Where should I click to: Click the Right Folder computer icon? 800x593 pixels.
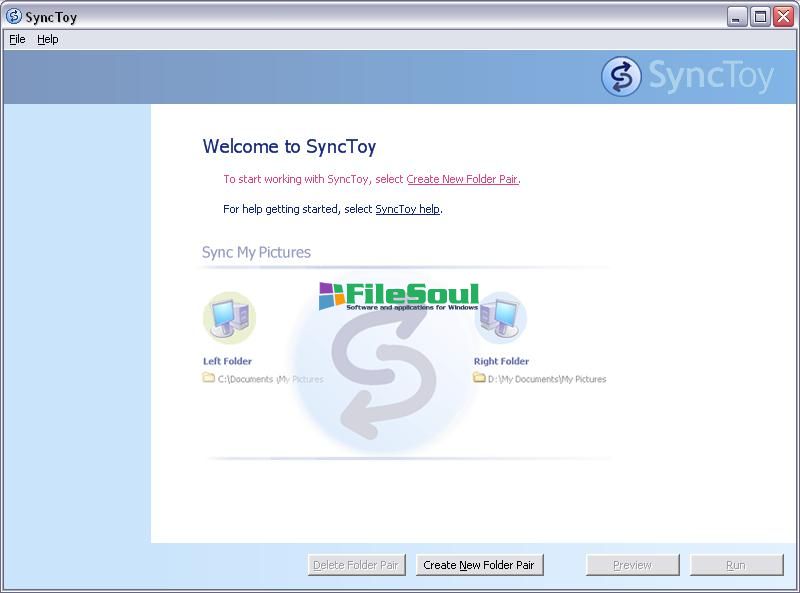coord(501,320)
